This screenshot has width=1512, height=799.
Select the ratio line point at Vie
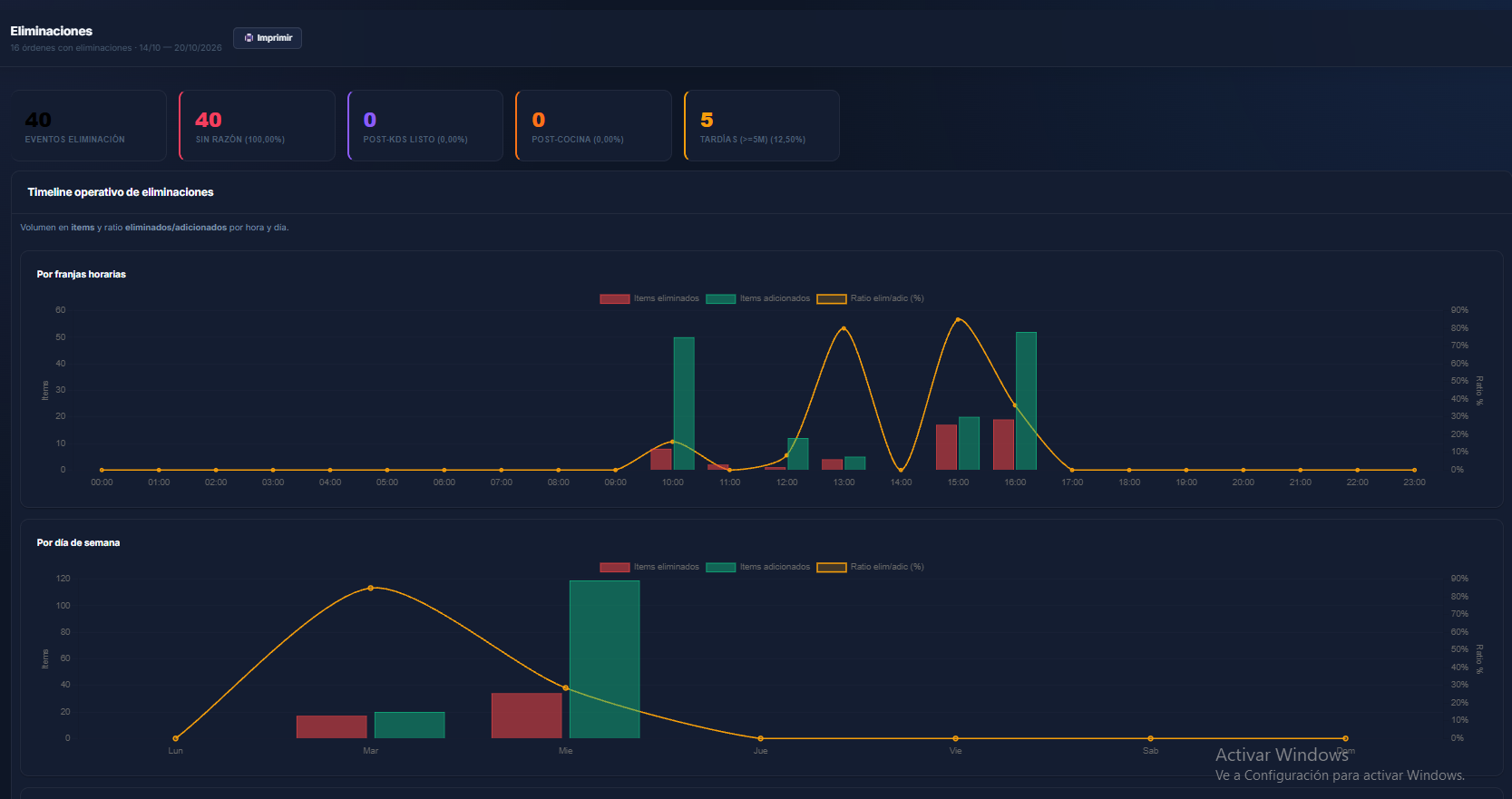[x=955, y=738]
